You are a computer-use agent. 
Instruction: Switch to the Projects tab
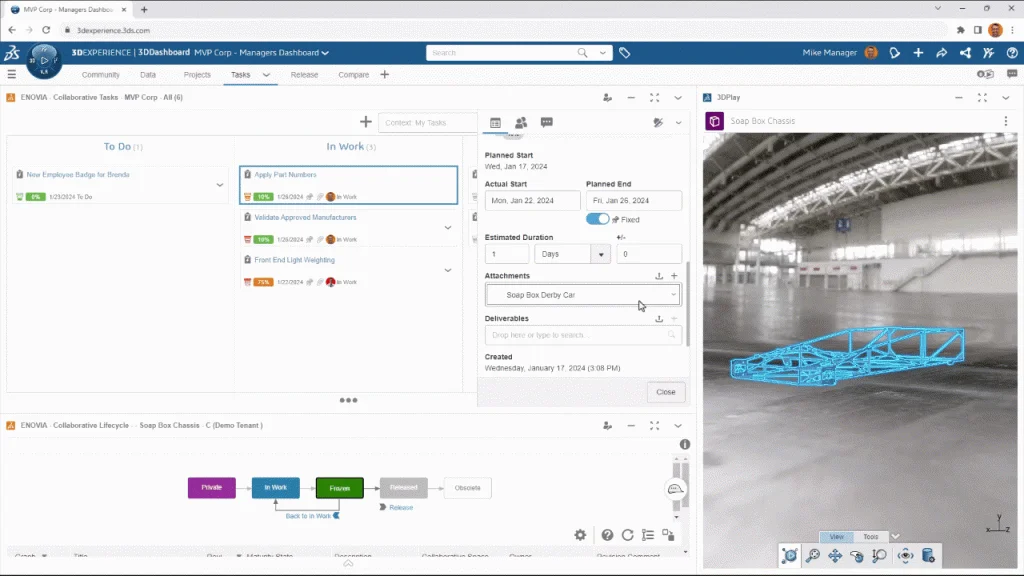(x=197, y=75)
